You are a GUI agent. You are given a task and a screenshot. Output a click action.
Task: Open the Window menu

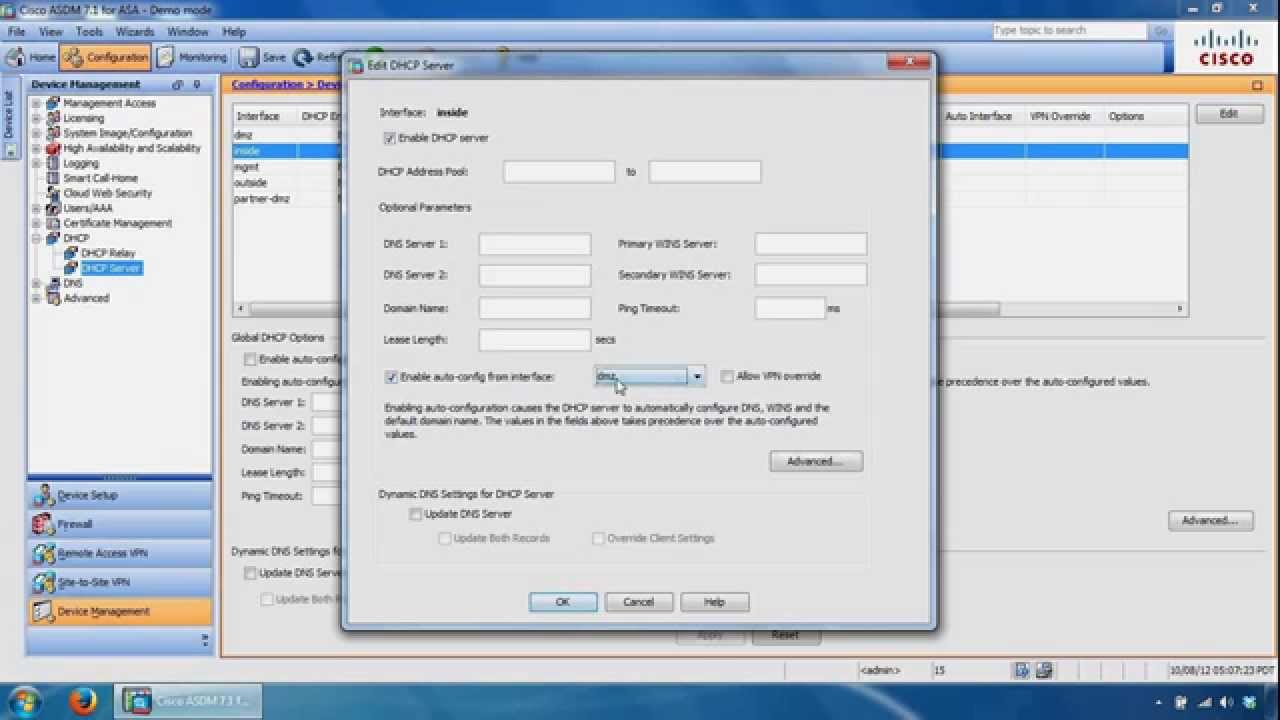coord(188,32)
